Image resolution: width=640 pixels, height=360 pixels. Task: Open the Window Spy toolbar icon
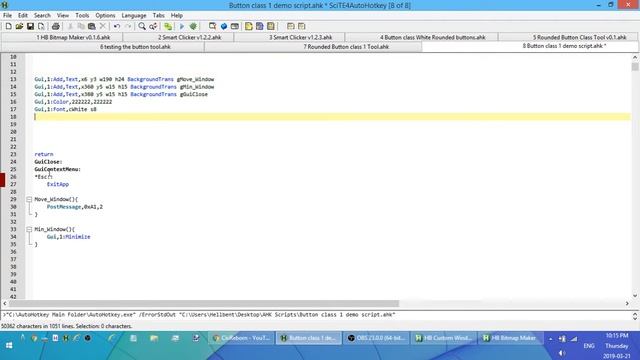[212, 26]
